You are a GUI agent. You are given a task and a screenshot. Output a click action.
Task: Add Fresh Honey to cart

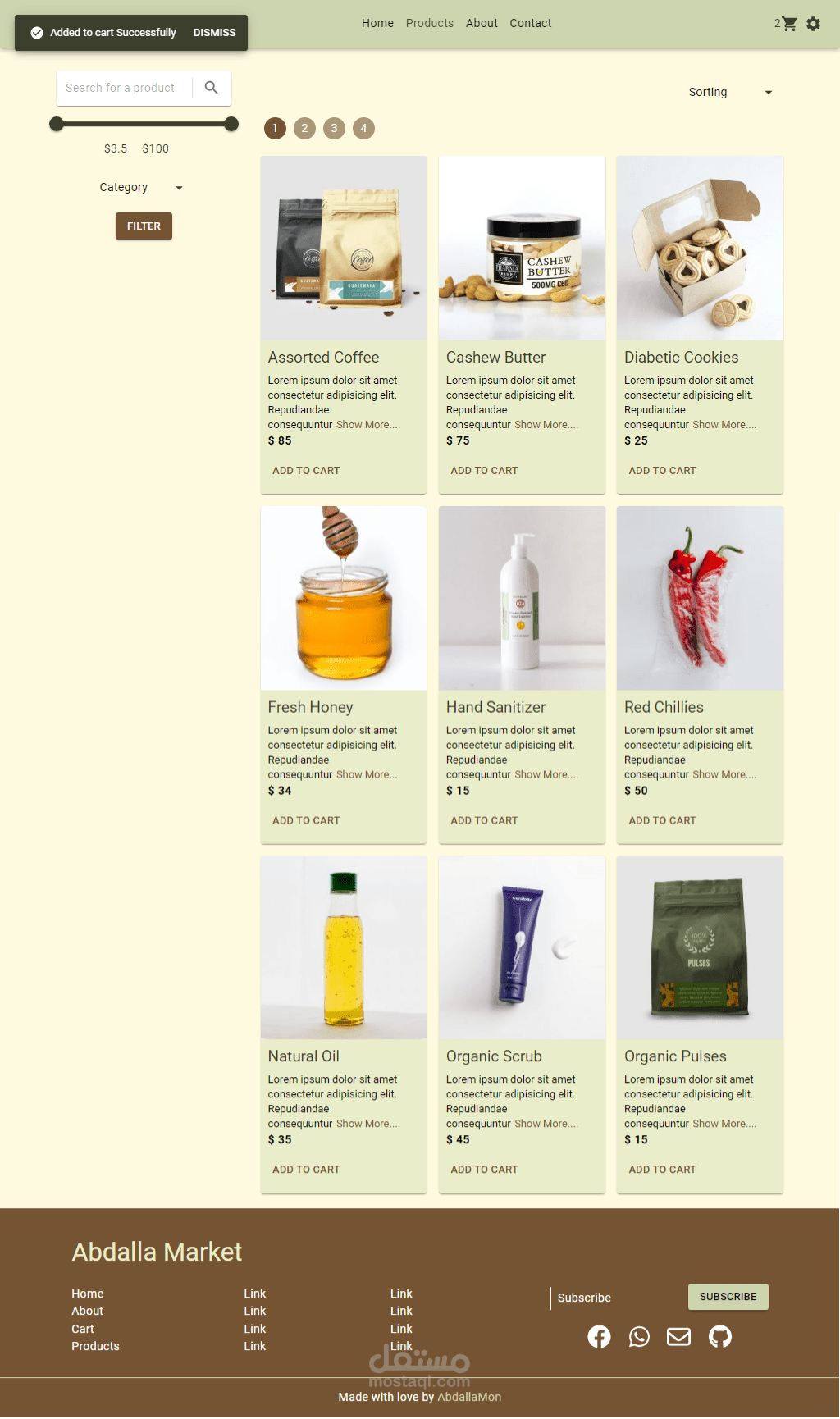point(306,820)
